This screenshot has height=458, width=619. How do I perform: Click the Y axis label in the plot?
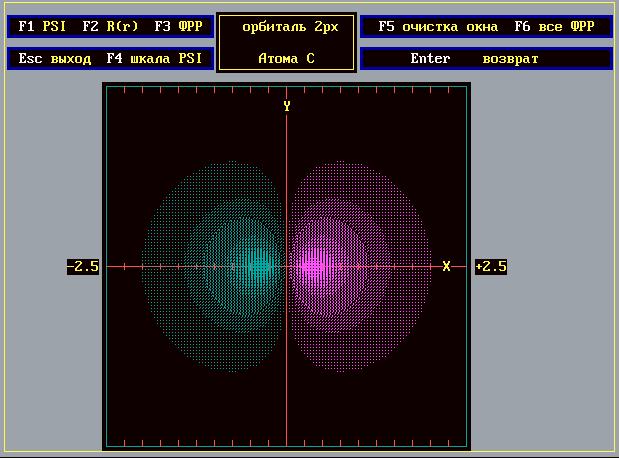287,106
